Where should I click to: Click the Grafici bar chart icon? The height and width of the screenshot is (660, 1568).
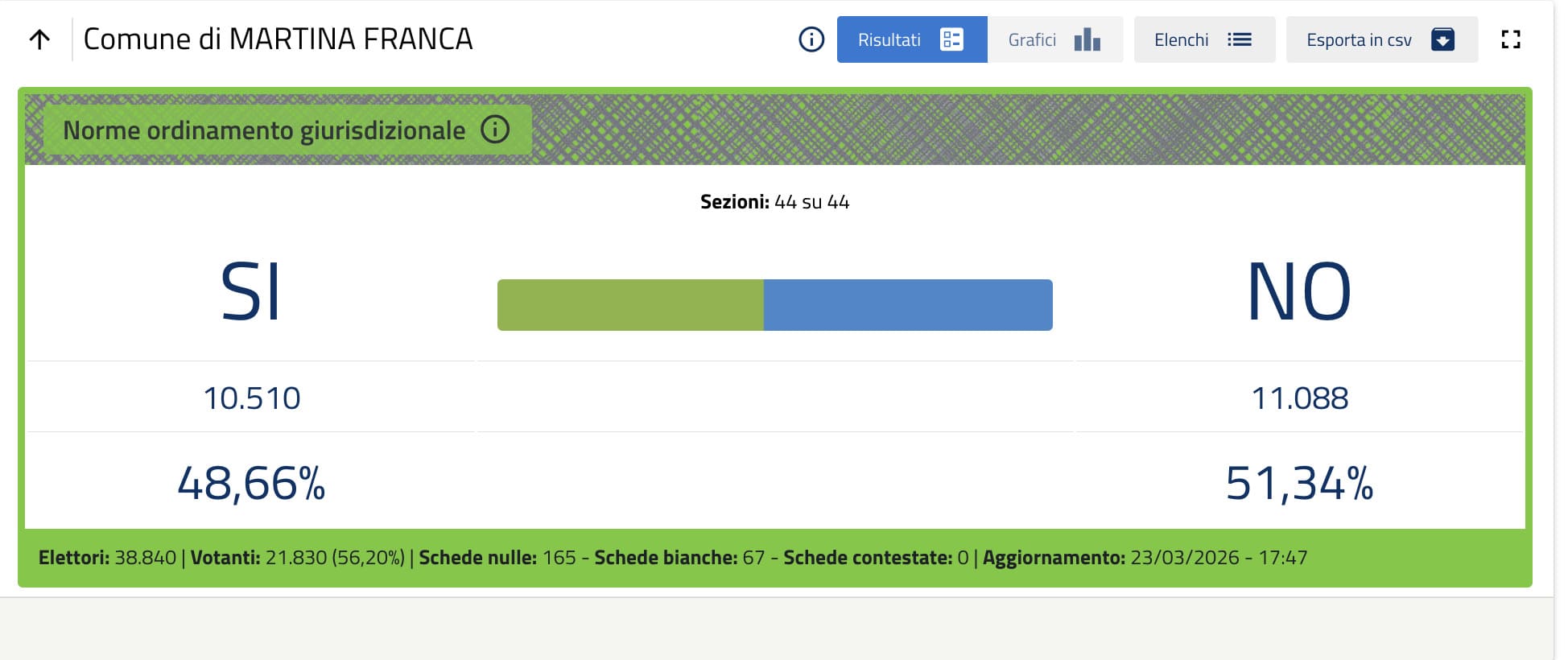pos(1087,39)
